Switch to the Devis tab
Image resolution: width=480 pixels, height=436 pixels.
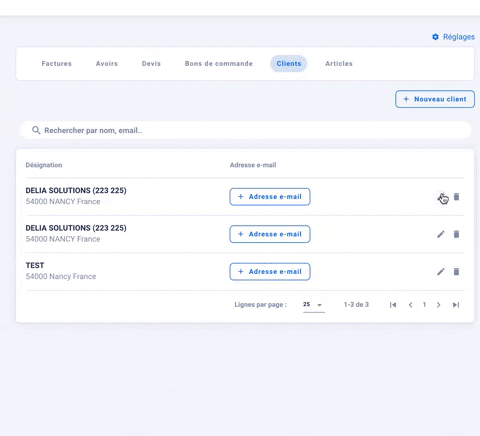151,64
